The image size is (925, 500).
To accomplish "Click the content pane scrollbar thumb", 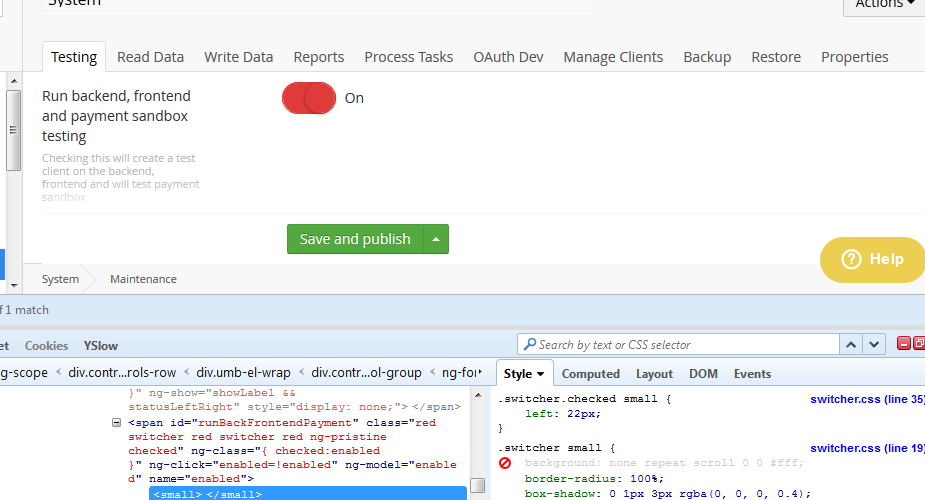I will tap(13, 130).
